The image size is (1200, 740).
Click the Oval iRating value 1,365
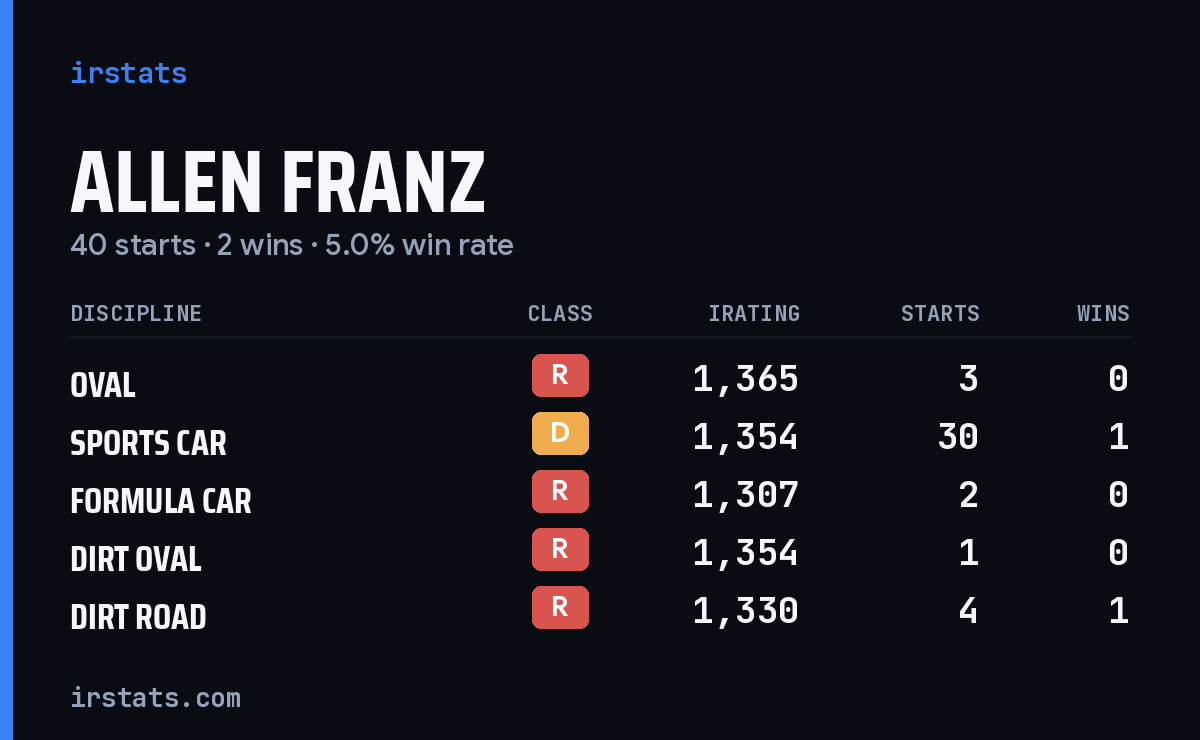click(x=746, y=379)
